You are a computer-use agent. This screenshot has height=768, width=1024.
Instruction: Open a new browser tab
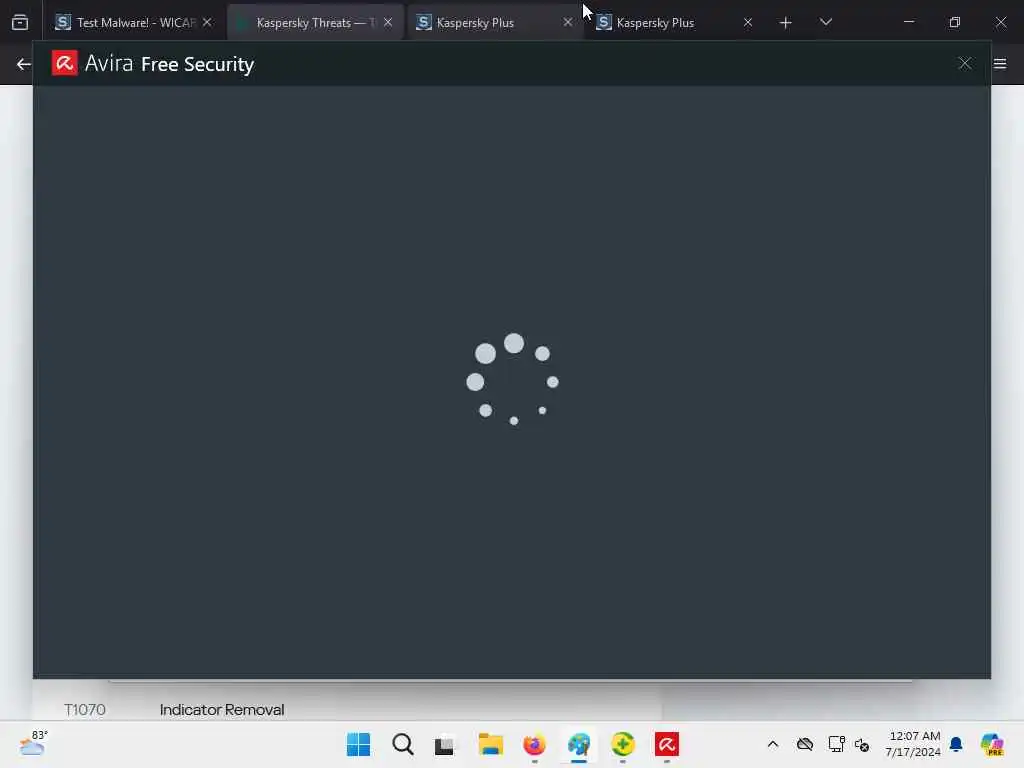(786, 23)
